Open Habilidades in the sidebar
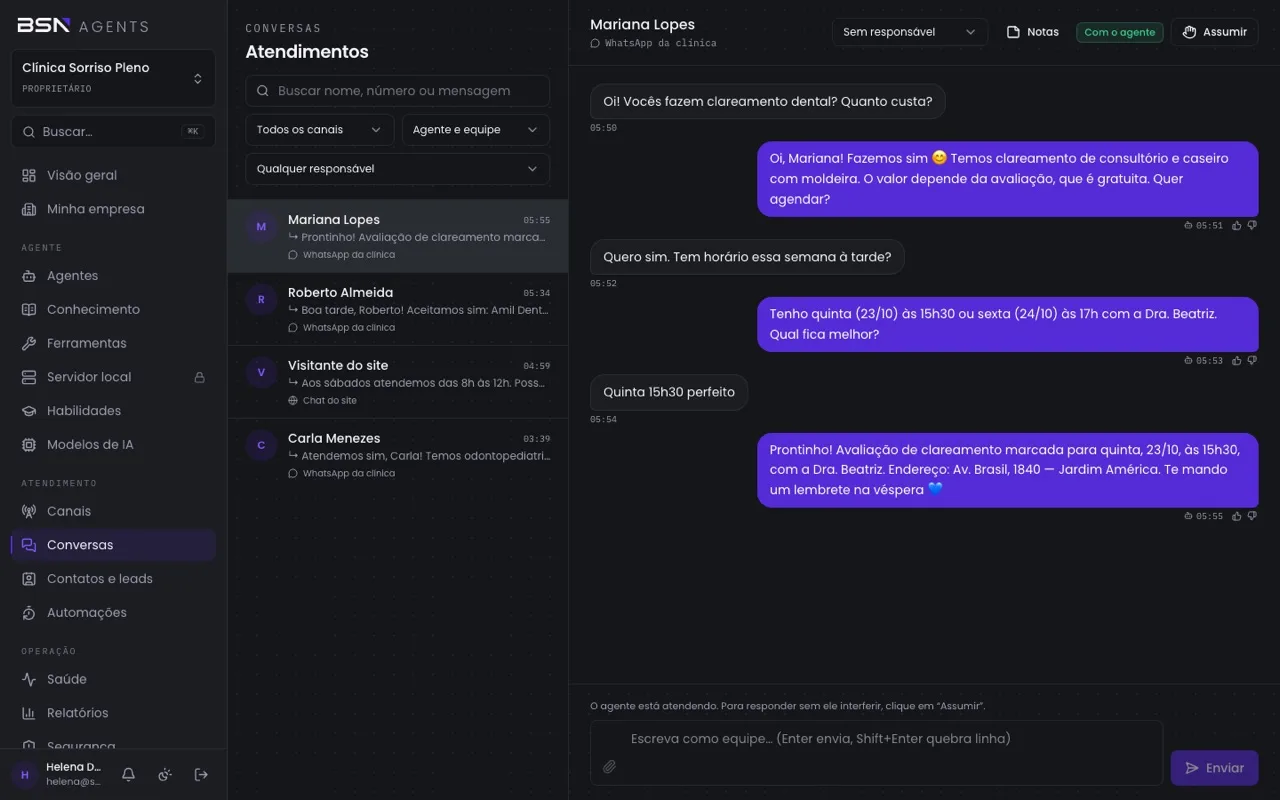This screenshot has height=800, width=1280. click(x=113, y=411)
